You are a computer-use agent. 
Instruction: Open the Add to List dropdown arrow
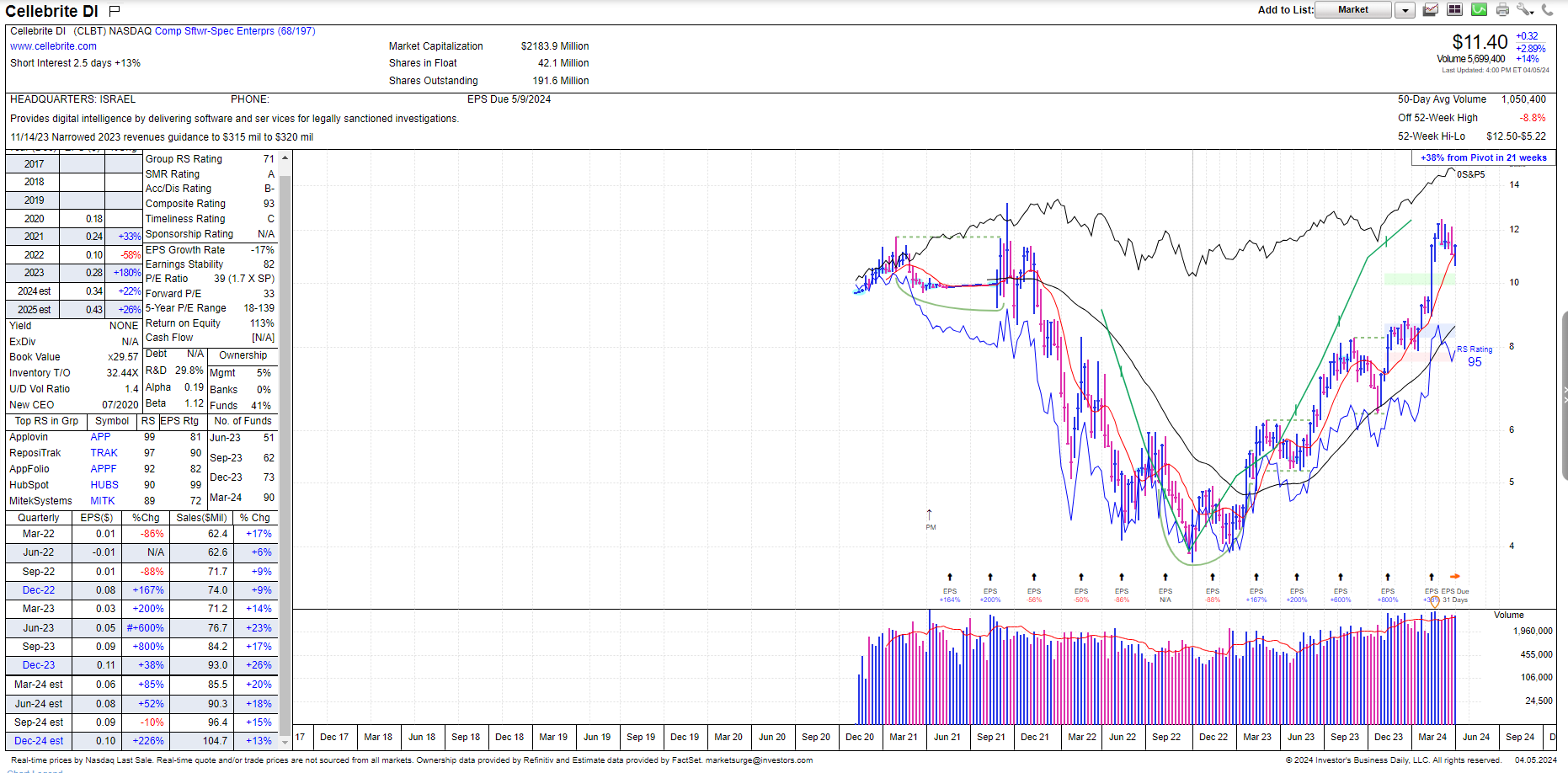pos(1405,10)
